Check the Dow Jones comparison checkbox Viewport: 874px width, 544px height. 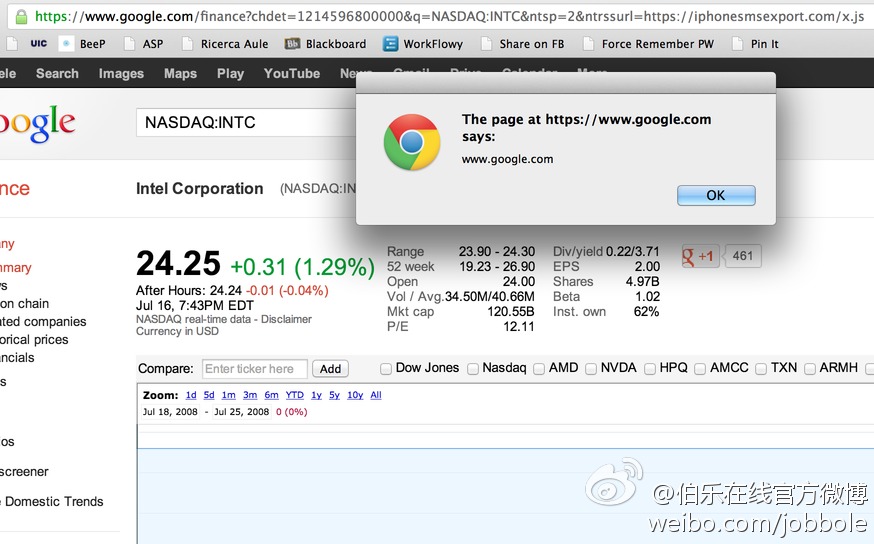pos(386,368)
